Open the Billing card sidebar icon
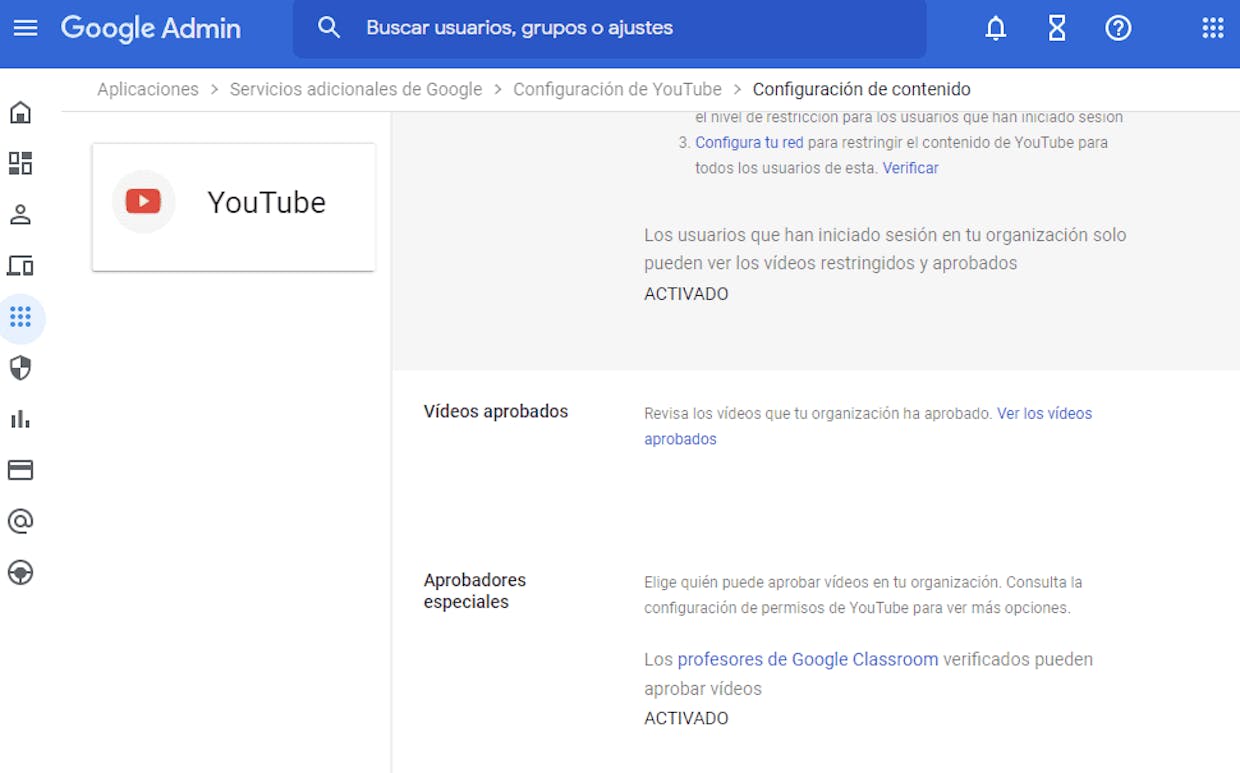This screenshot has width=1240, height=773. (20, 470)
